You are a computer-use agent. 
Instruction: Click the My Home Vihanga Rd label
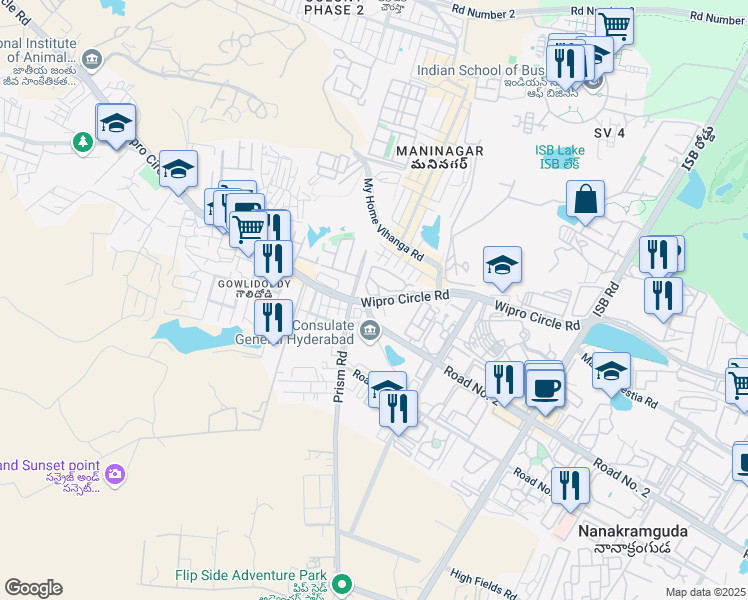coord(393,220)
